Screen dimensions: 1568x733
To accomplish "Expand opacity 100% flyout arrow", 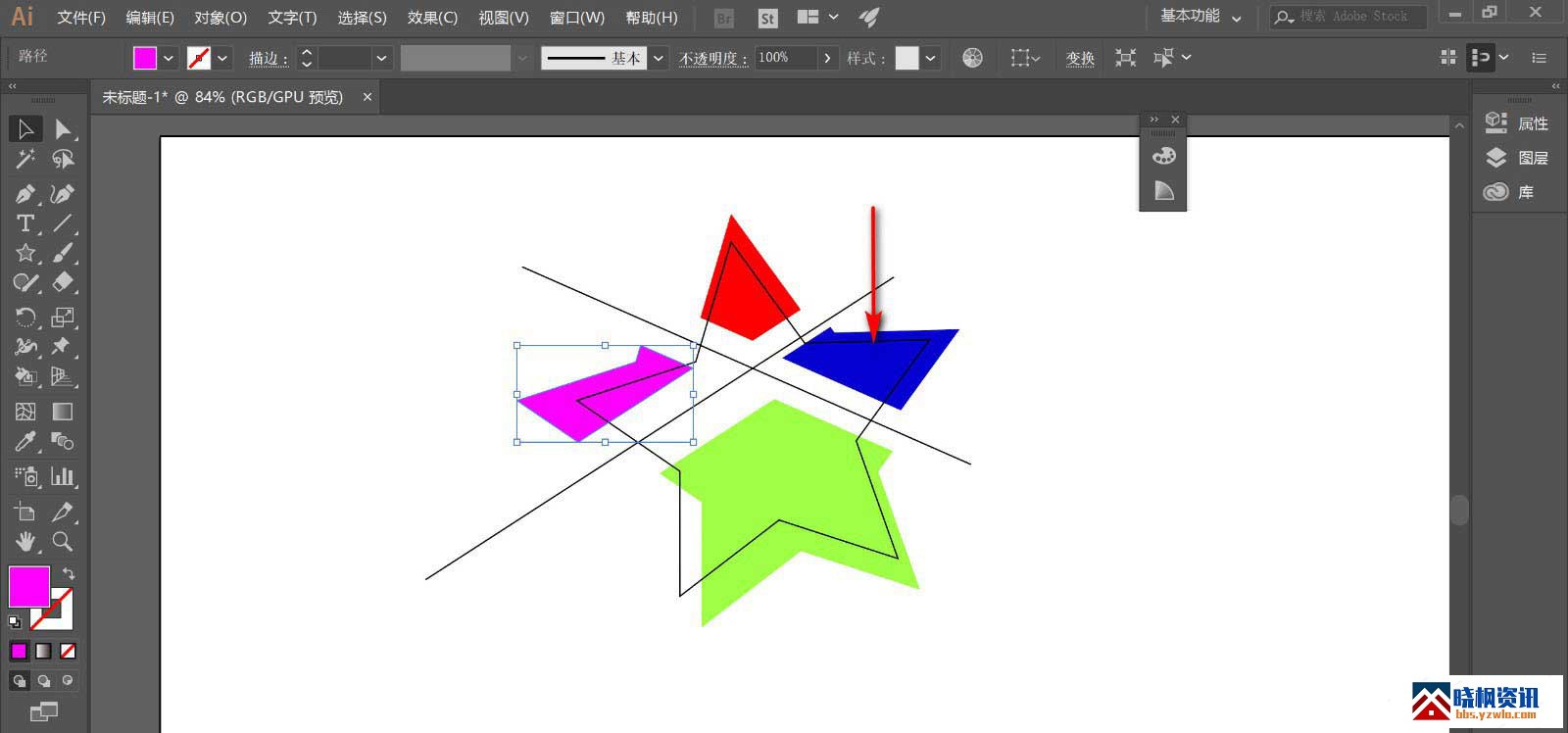I will [828, 58].
